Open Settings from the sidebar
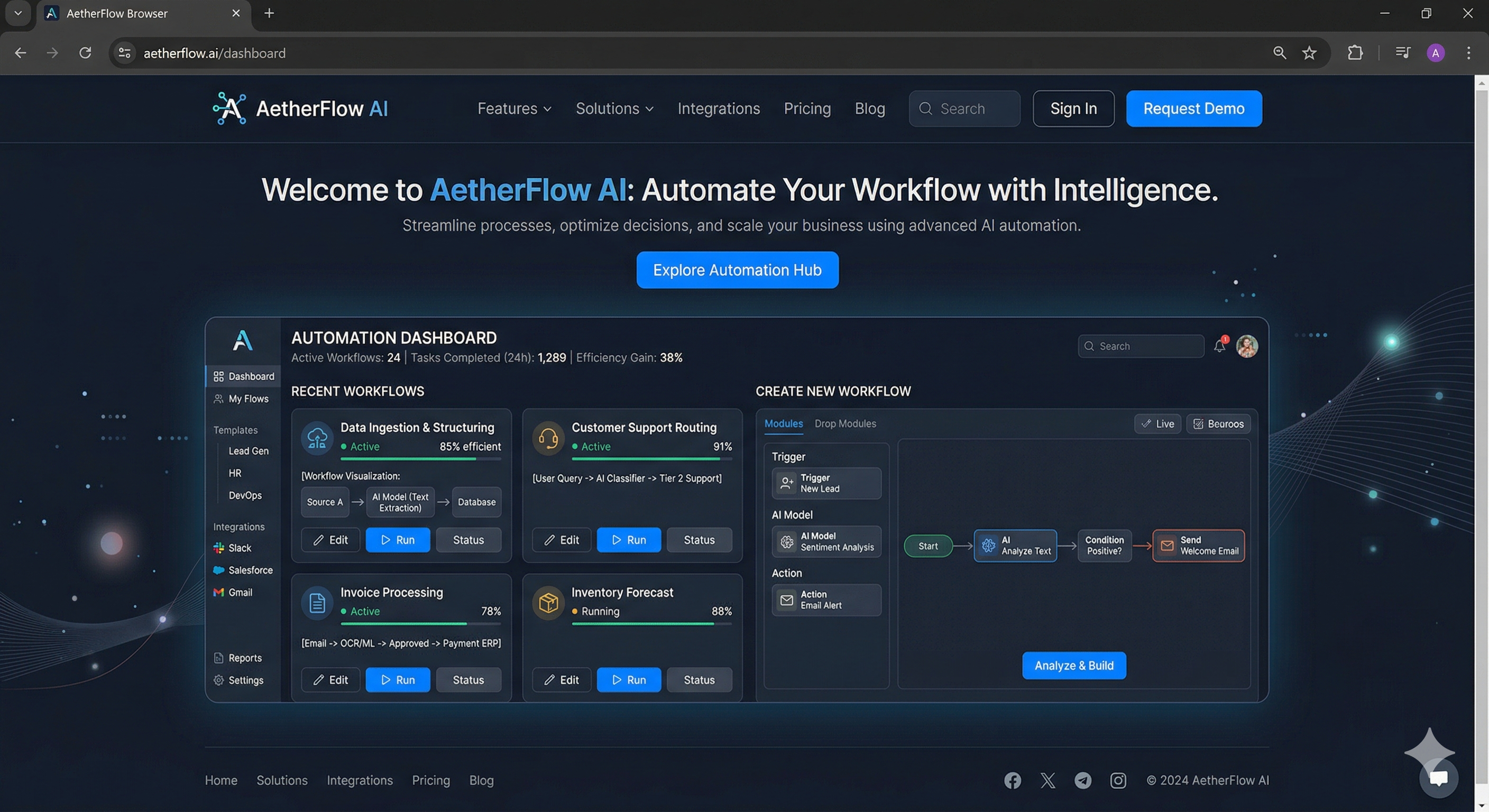Image resolution: width=1489 pixels, height=812 pixels. point(238,680)
